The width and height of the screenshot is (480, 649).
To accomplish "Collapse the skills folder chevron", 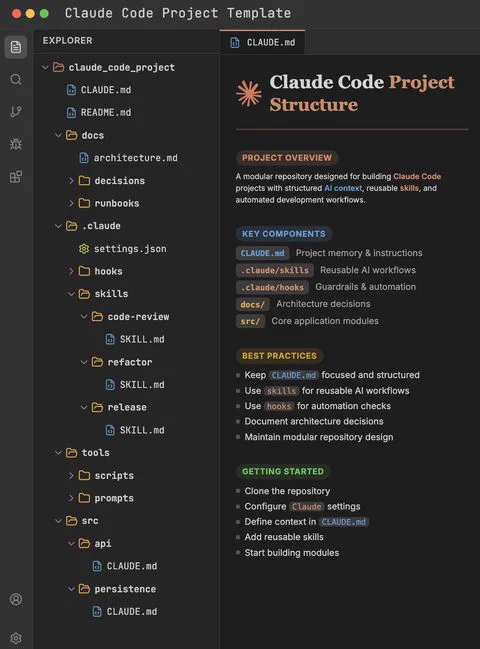I will point(71,294).
